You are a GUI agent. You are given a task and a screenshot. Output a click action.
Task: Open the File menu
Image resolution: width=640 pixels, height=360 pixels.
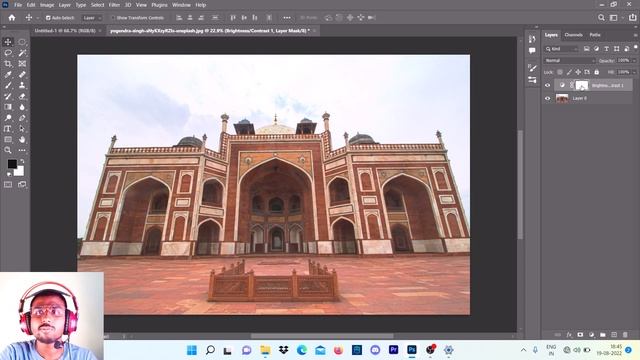tap(18, 5)
